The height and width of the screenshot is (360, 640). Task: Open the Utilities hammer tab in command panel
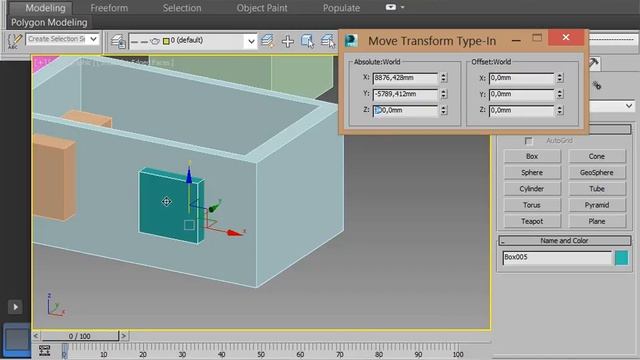click(594, 63)
